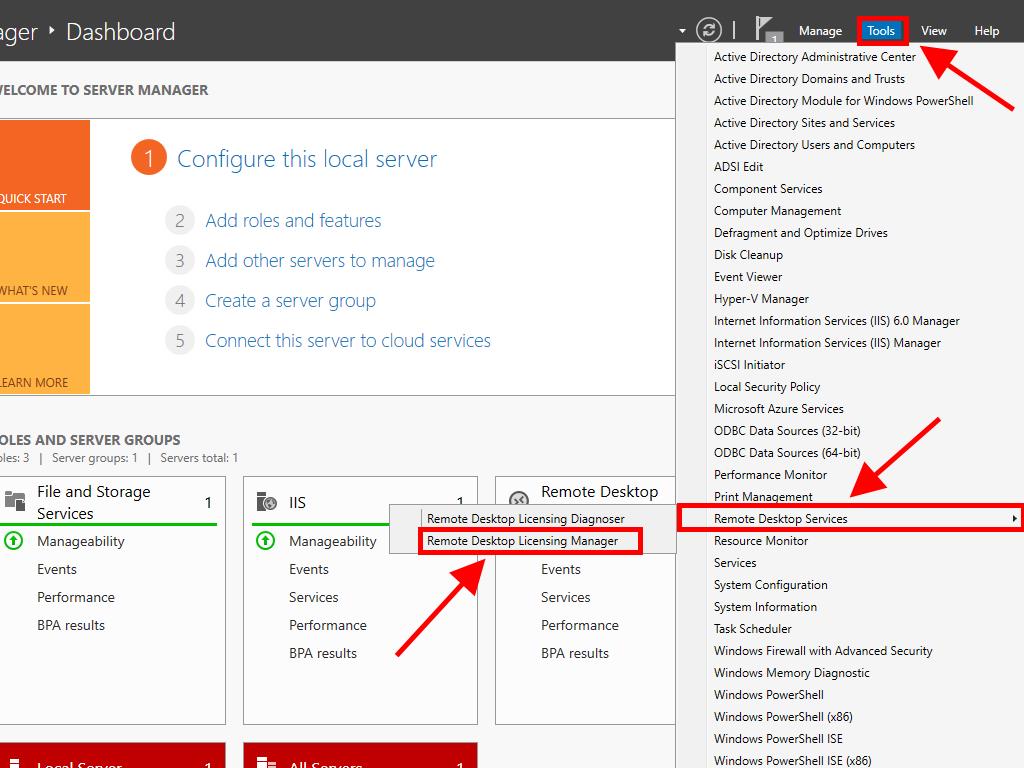Screen dimensions: 1024x768
Task: Open the dropdown arrow left of Refresh
Action: click(x=682, y=31)
